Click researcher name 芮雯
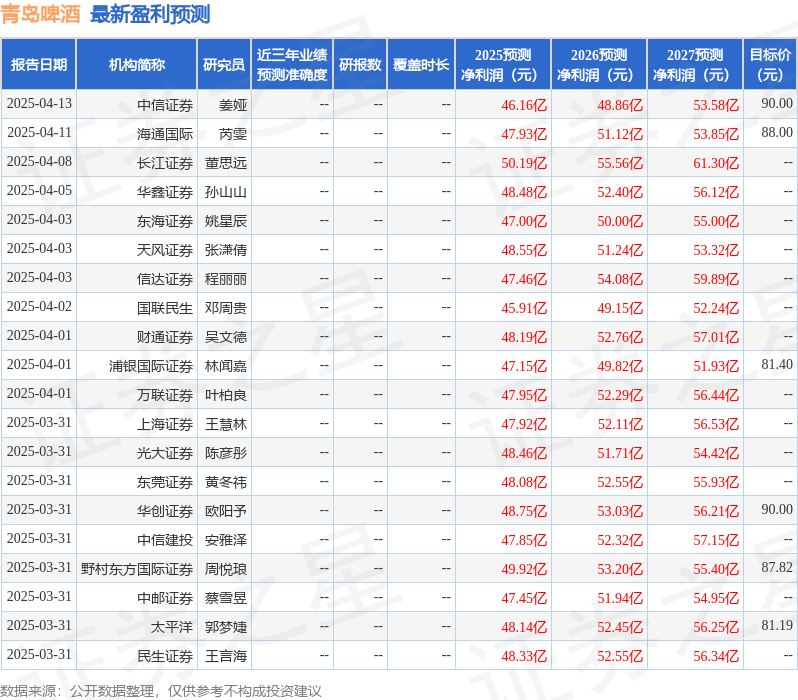798x700 pixels. tap(233, 134)
